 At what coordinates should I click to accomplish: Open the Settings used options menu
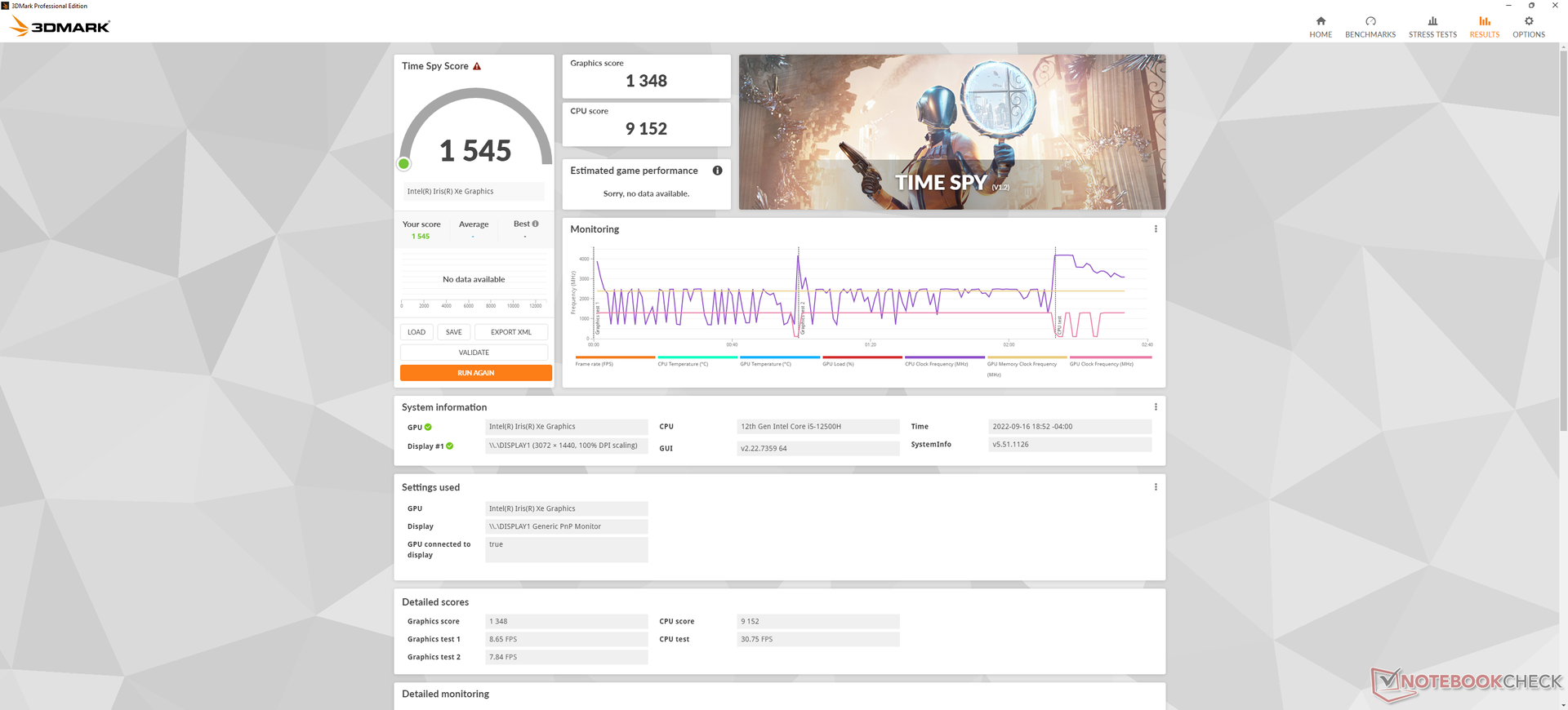1156,487
